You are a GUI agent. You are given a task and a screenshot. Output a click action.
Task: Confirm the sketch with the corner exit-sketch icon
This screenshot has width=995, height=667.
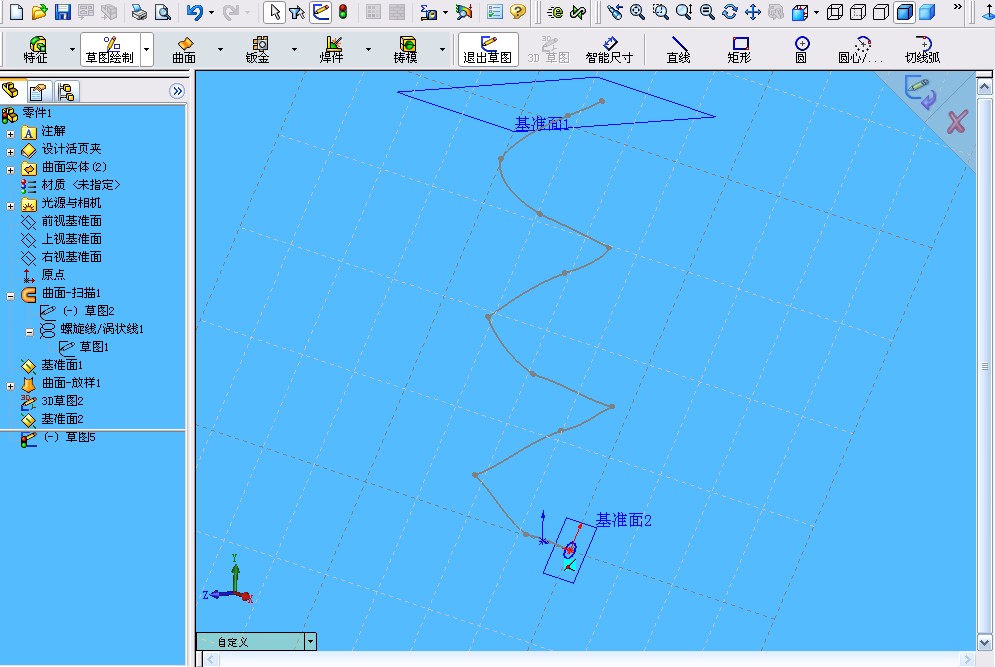920,93
